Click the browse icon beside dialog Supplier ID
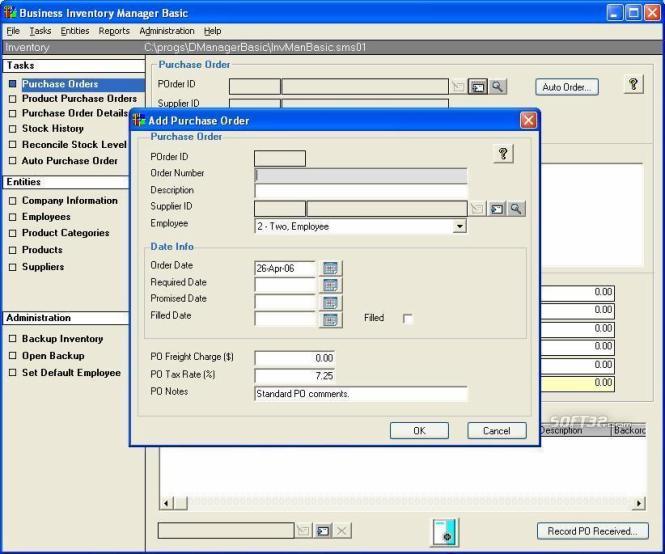Image resolution: width=665 pixels, height=554 pixels. (x=497, y=209)
